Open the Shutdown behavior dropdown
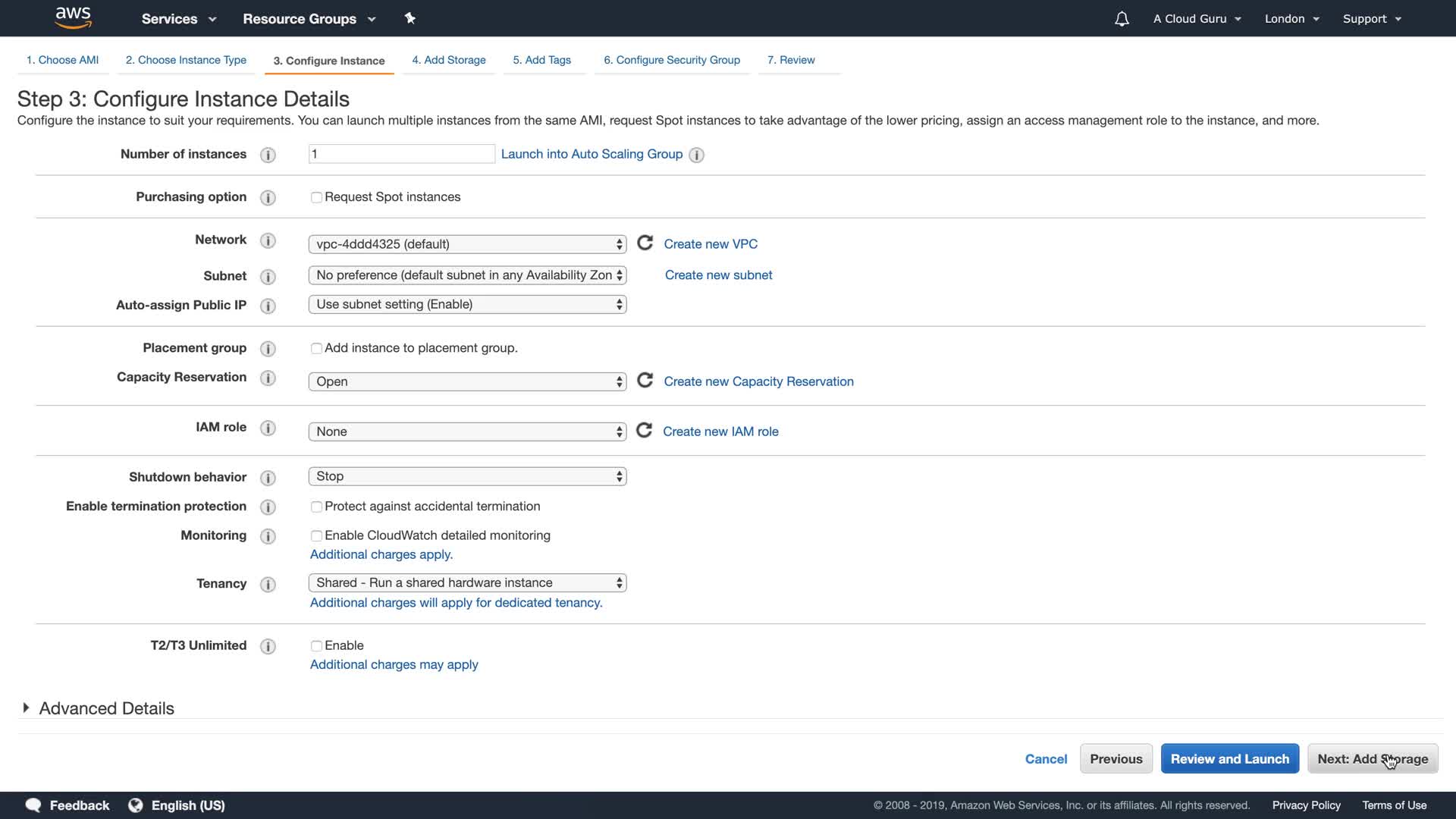This screenshot has height=819, width=1456. click(467, 476)
